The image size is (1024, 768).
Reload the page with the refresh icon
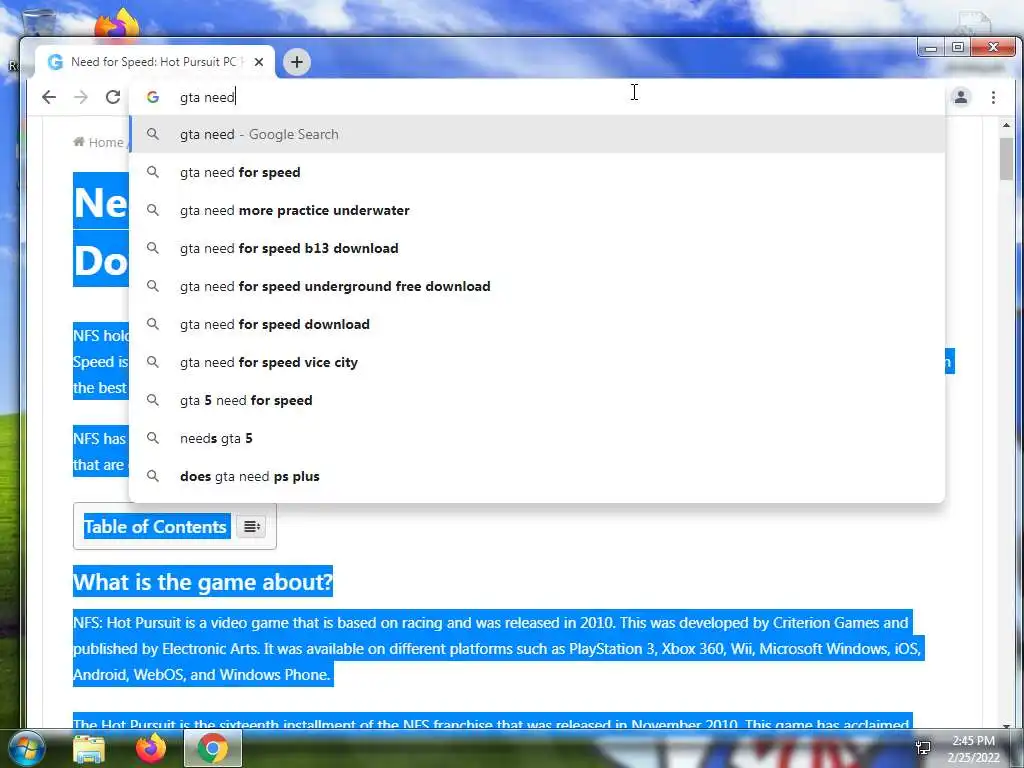click(113, 97)
